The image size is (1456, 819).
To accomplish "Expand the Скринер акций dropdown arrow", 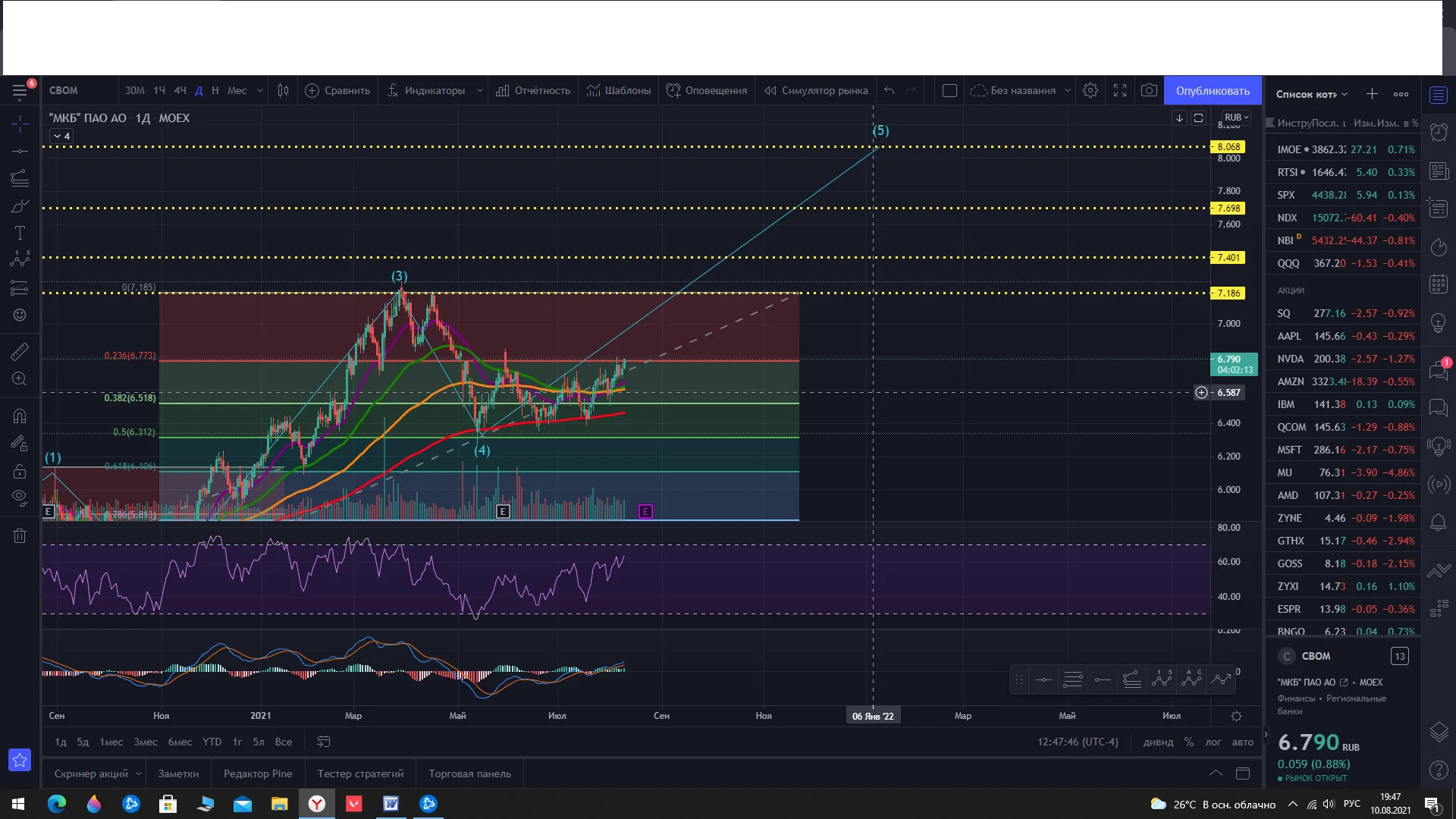I will pyautogui.click(x=139, y=773).
